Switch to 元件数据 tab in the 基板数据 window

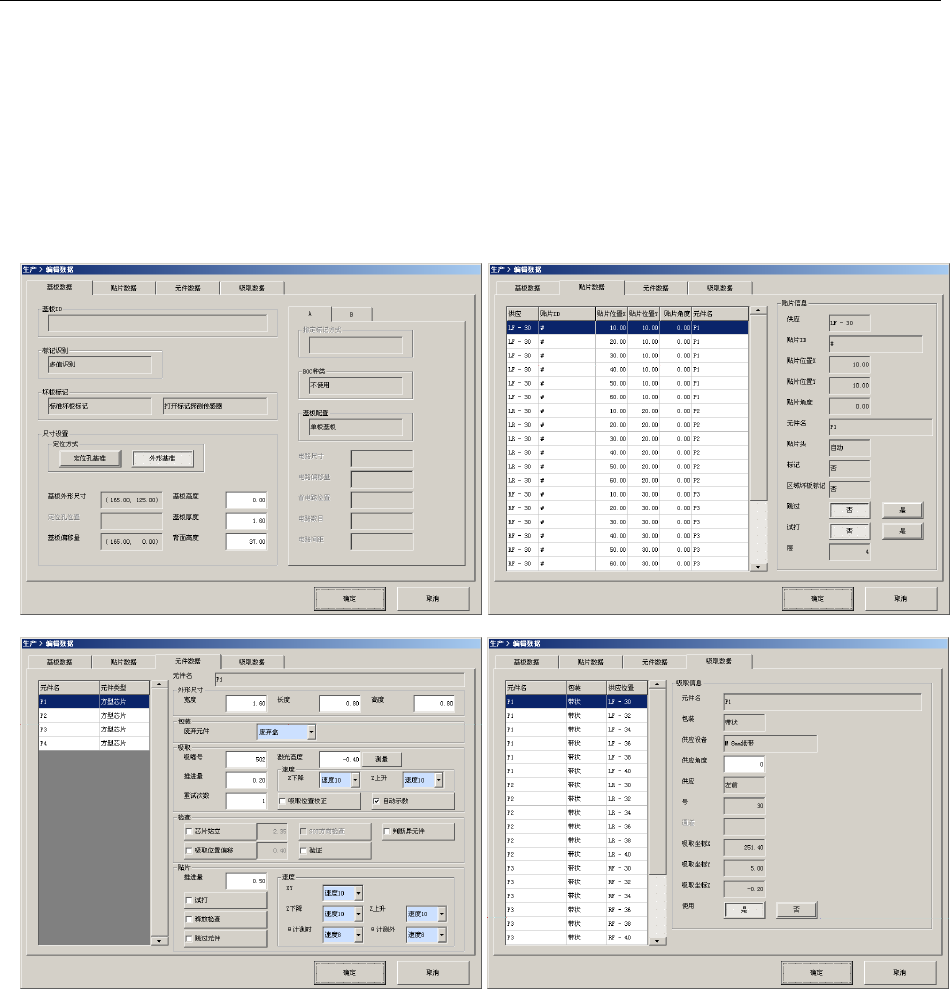[187, 288]
